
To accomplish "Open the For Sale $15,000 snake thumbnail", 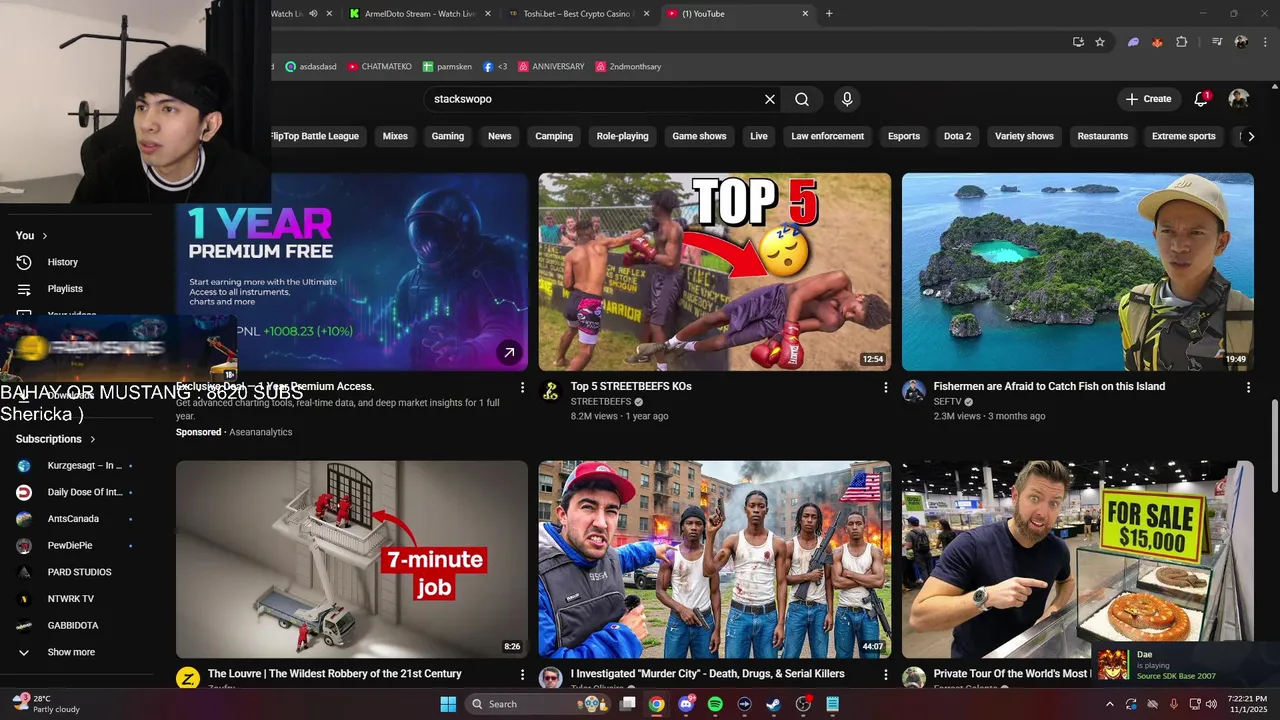I will coord(1078,559).
